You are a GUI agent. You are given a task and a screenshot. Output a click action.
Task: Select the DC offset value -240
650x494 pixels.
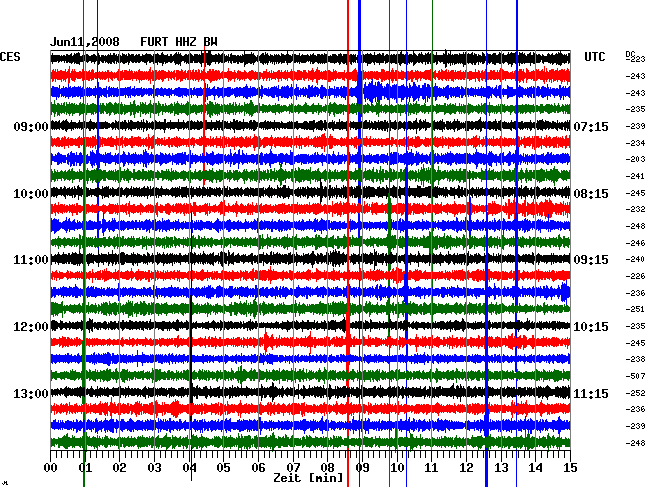635,259
